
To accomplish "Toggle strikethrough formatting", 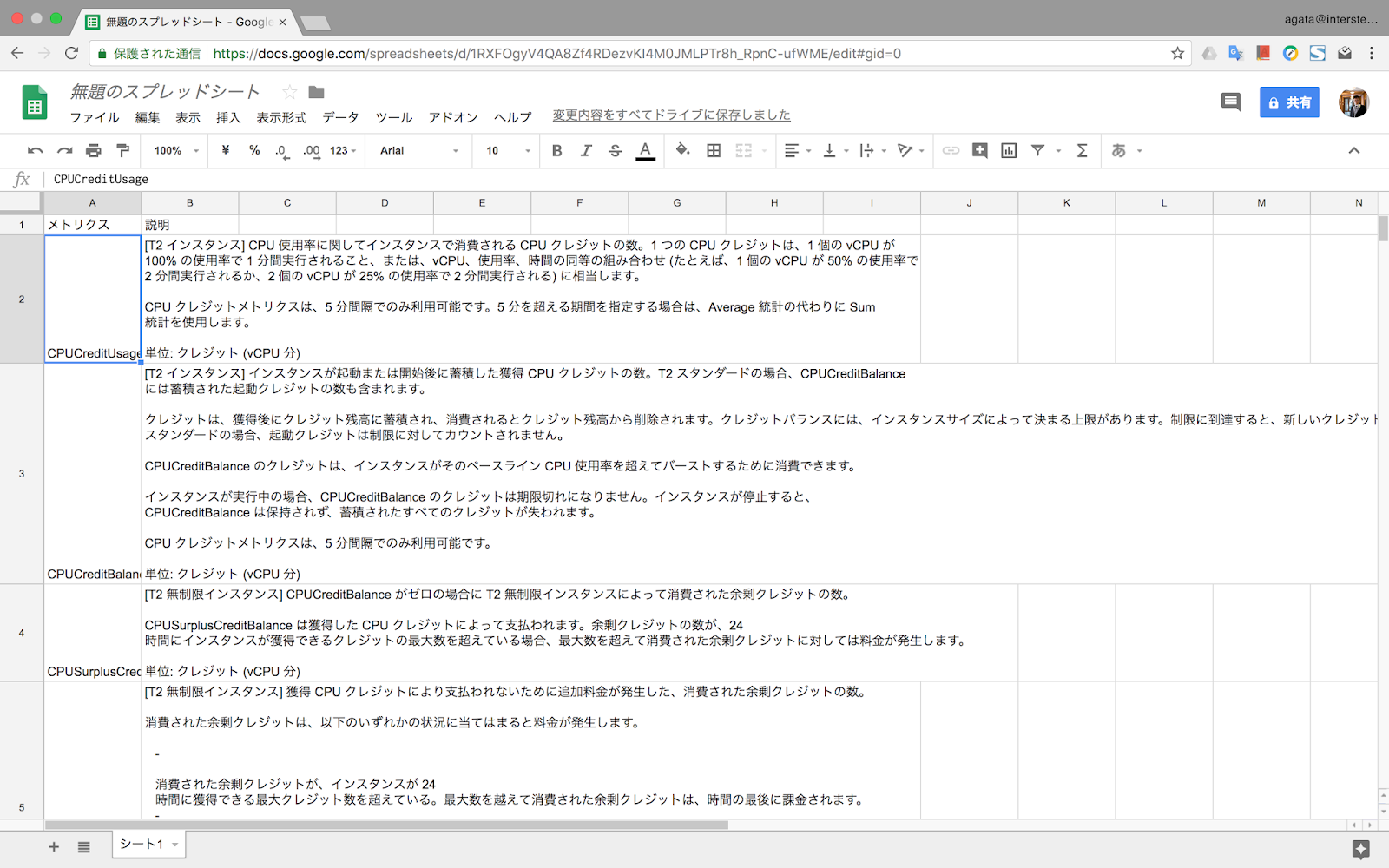I will pyautogui.click(x=616, y=151).
